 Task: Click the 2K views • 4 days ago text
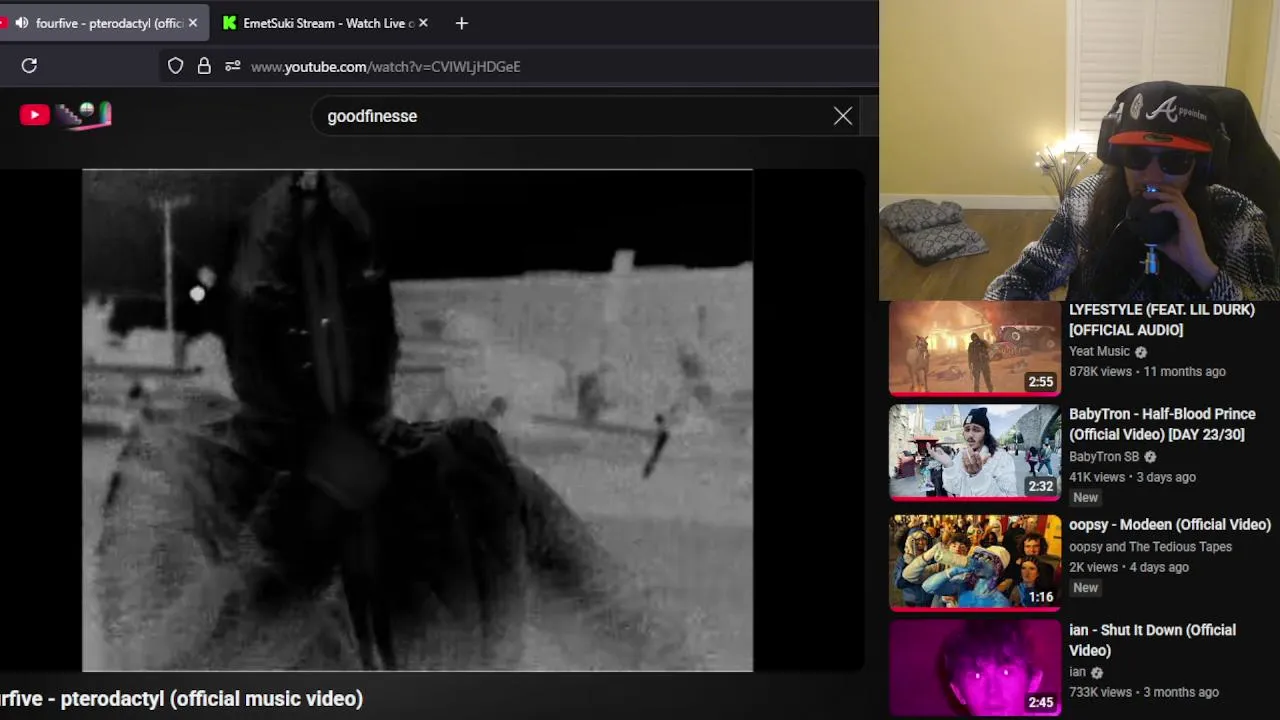(x=1129, y=567)
